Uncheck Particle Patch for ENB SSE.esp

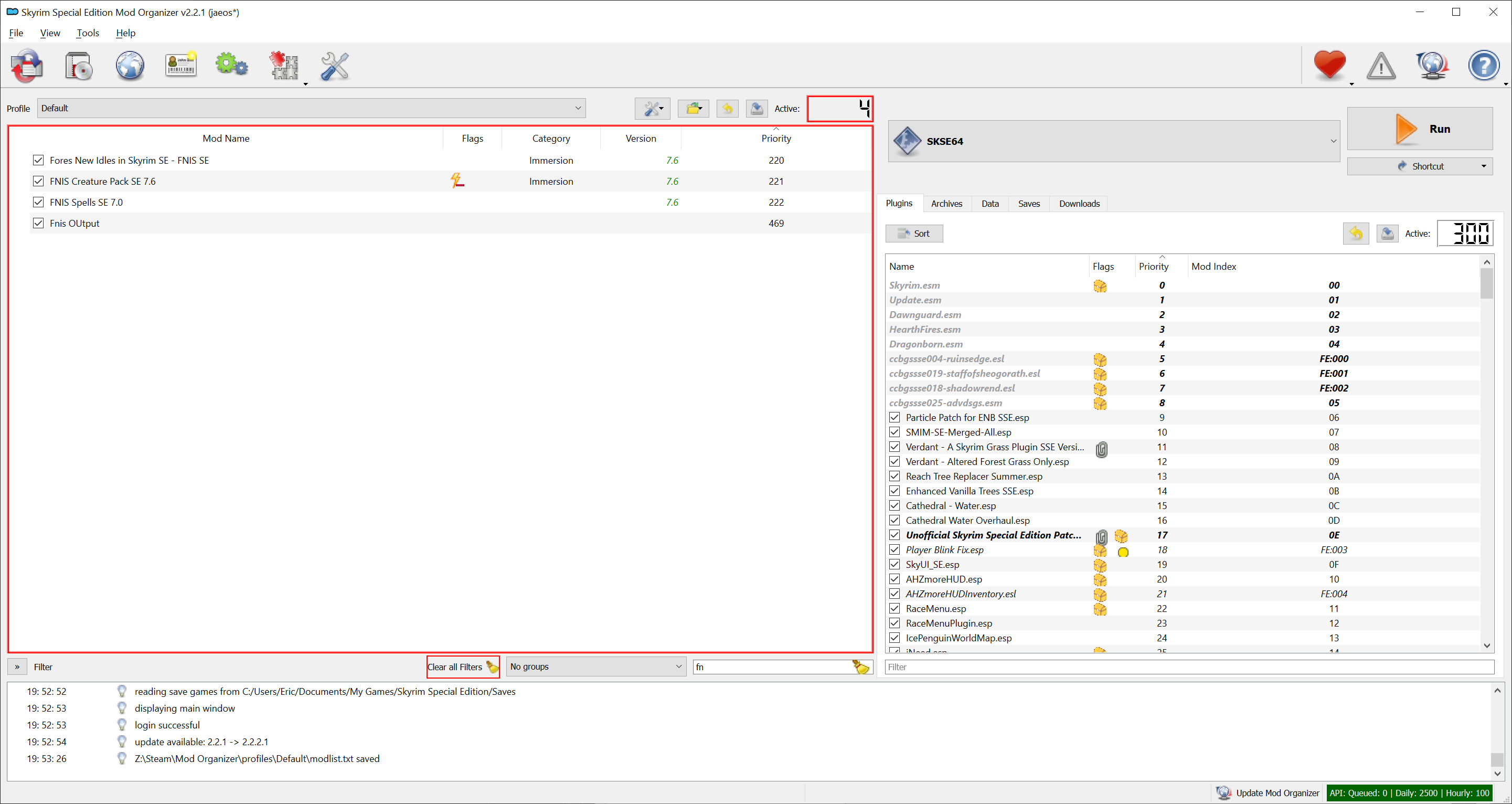coord(895,418)
